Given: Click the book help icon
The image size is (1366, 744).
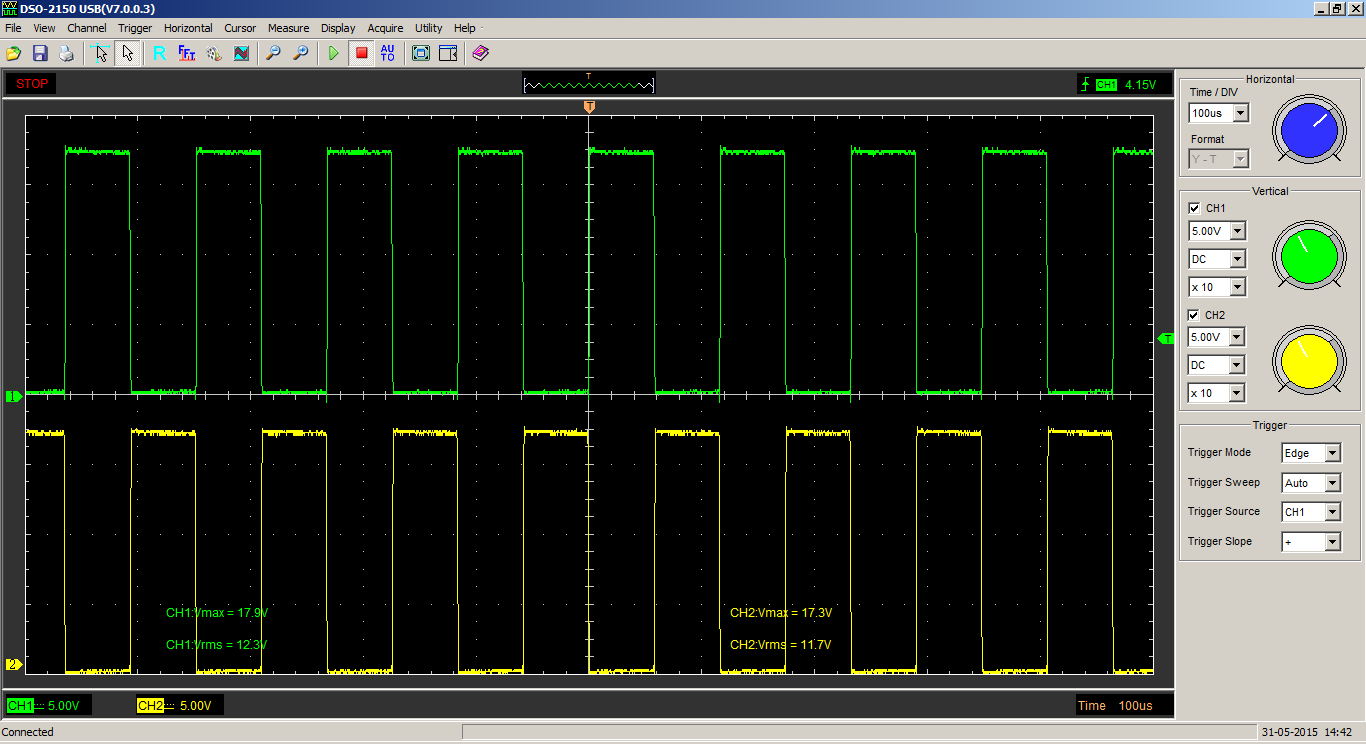Looking at the screenshot, I should pos(481,53).
